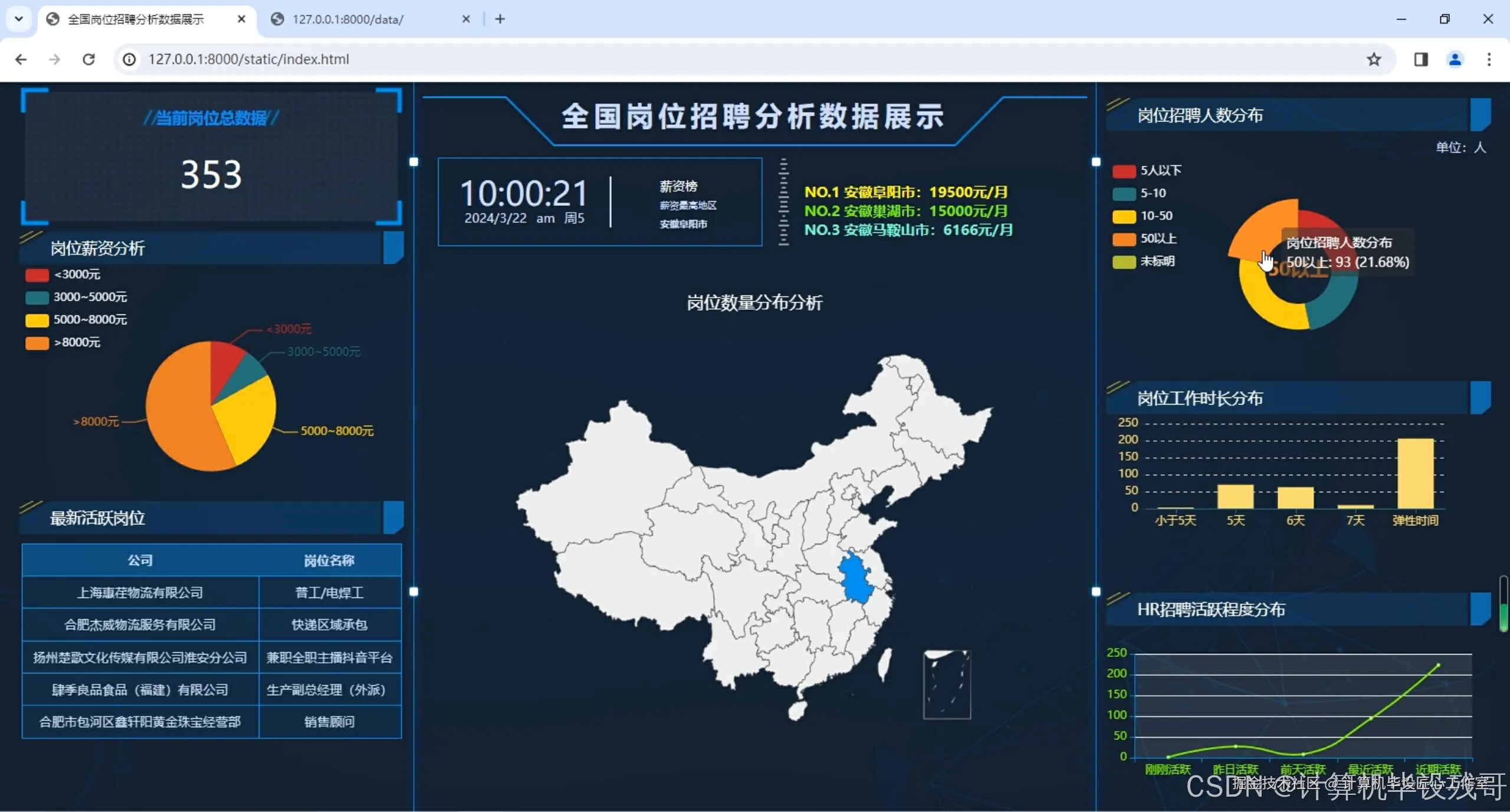Click the 弹性时间 bar in work duration chart

coord(1415,473)
